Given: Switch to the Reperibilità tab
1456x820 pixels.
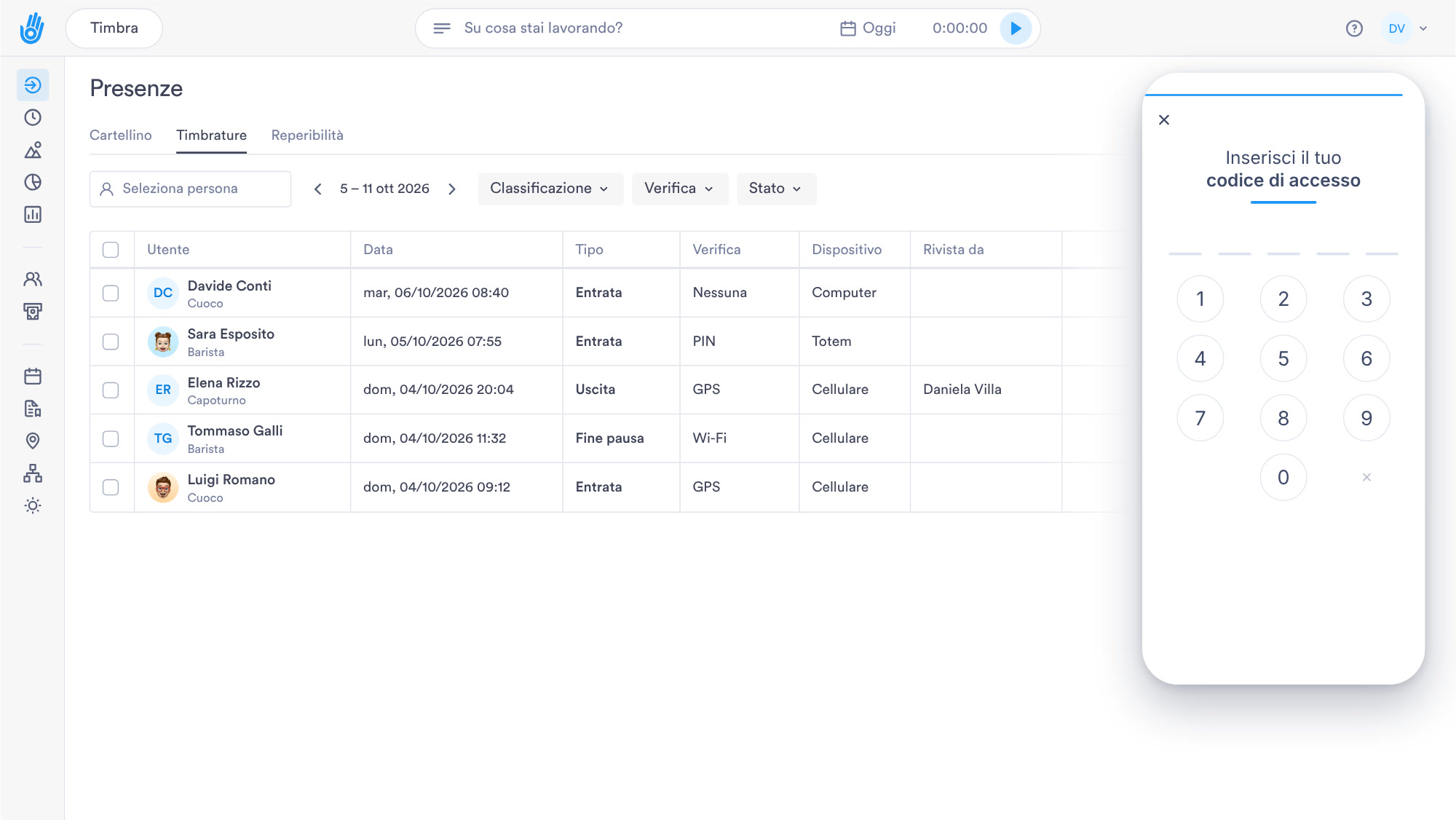Looking at the screenshot, I should pos(307,135).
